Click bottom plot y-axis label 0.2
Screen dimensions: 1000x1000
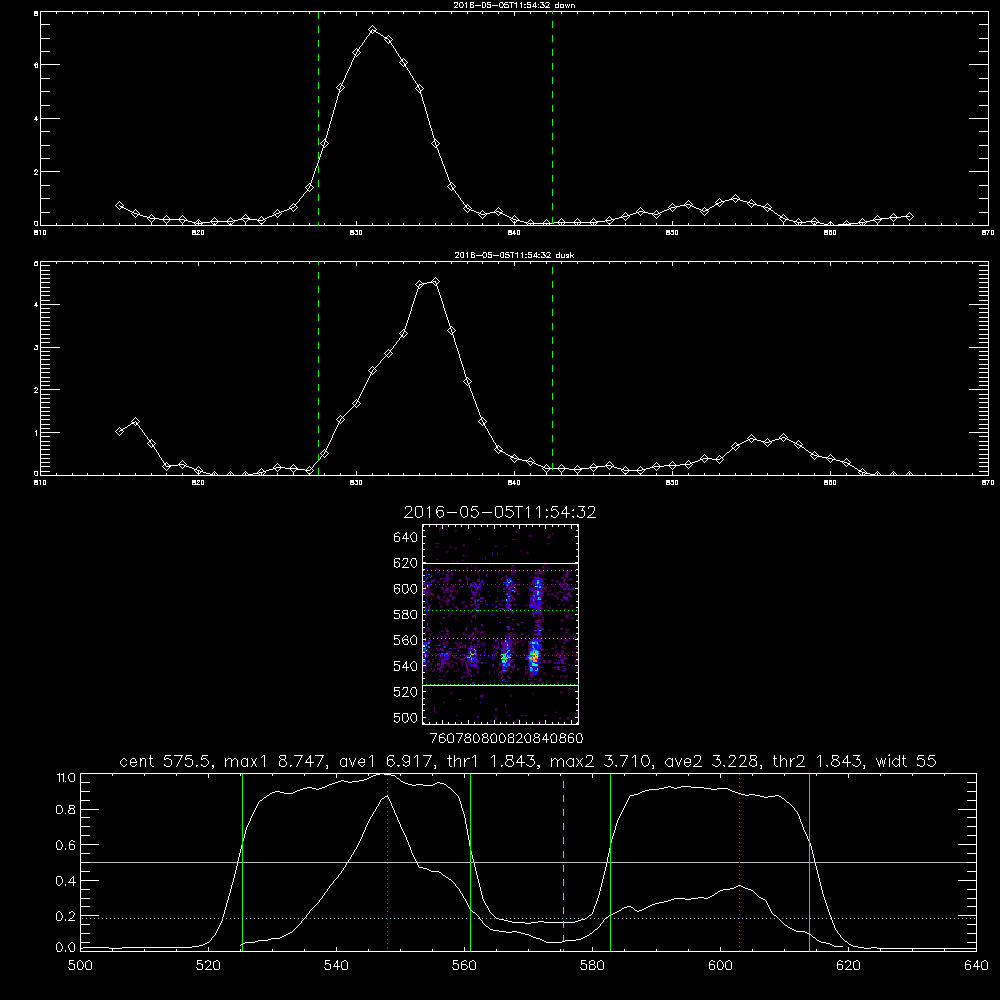click(x=65, y=916)
